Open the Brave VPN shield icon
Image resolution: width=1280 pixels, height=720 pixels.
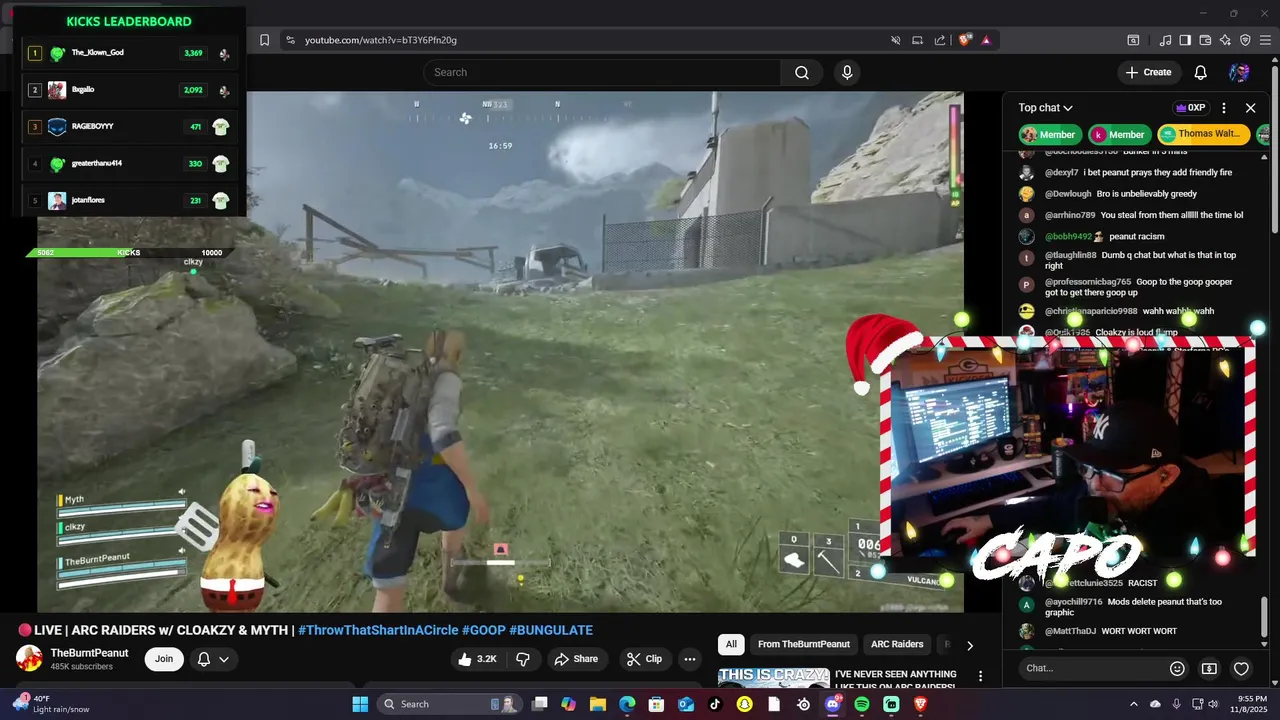click(1245, 40)
